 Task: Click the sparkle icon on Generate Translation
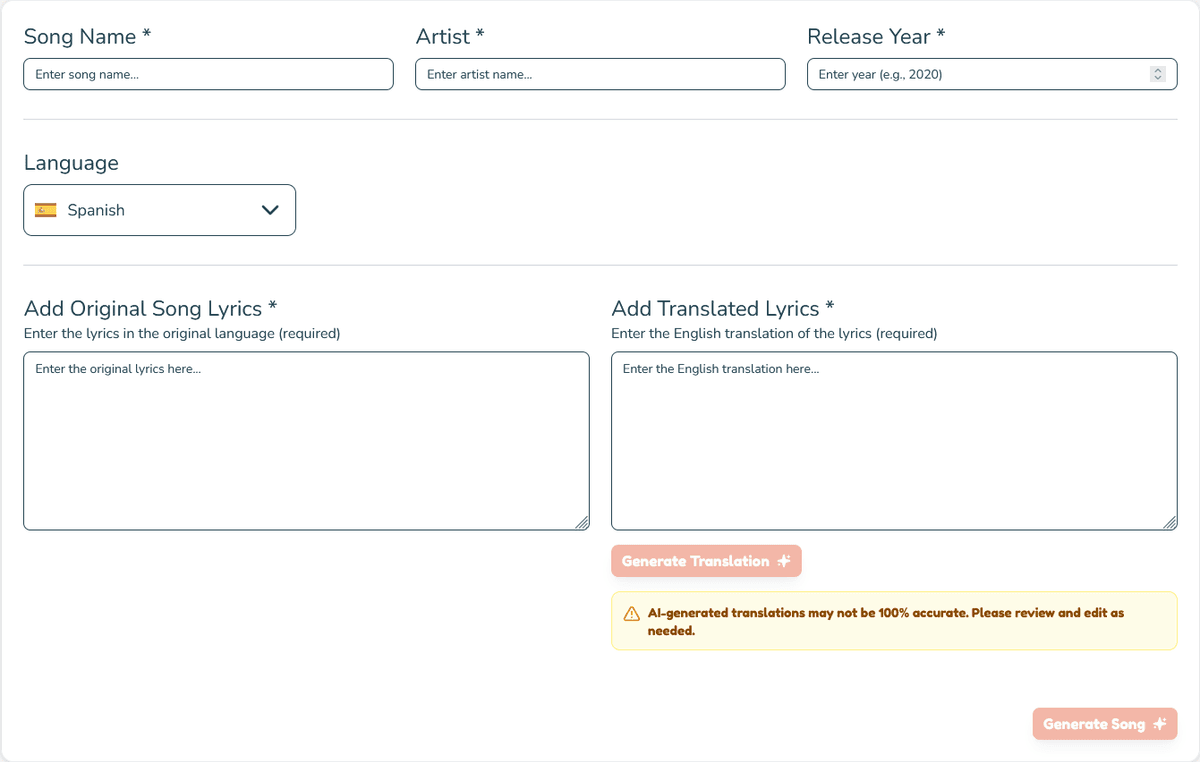(x=781, y=560)
